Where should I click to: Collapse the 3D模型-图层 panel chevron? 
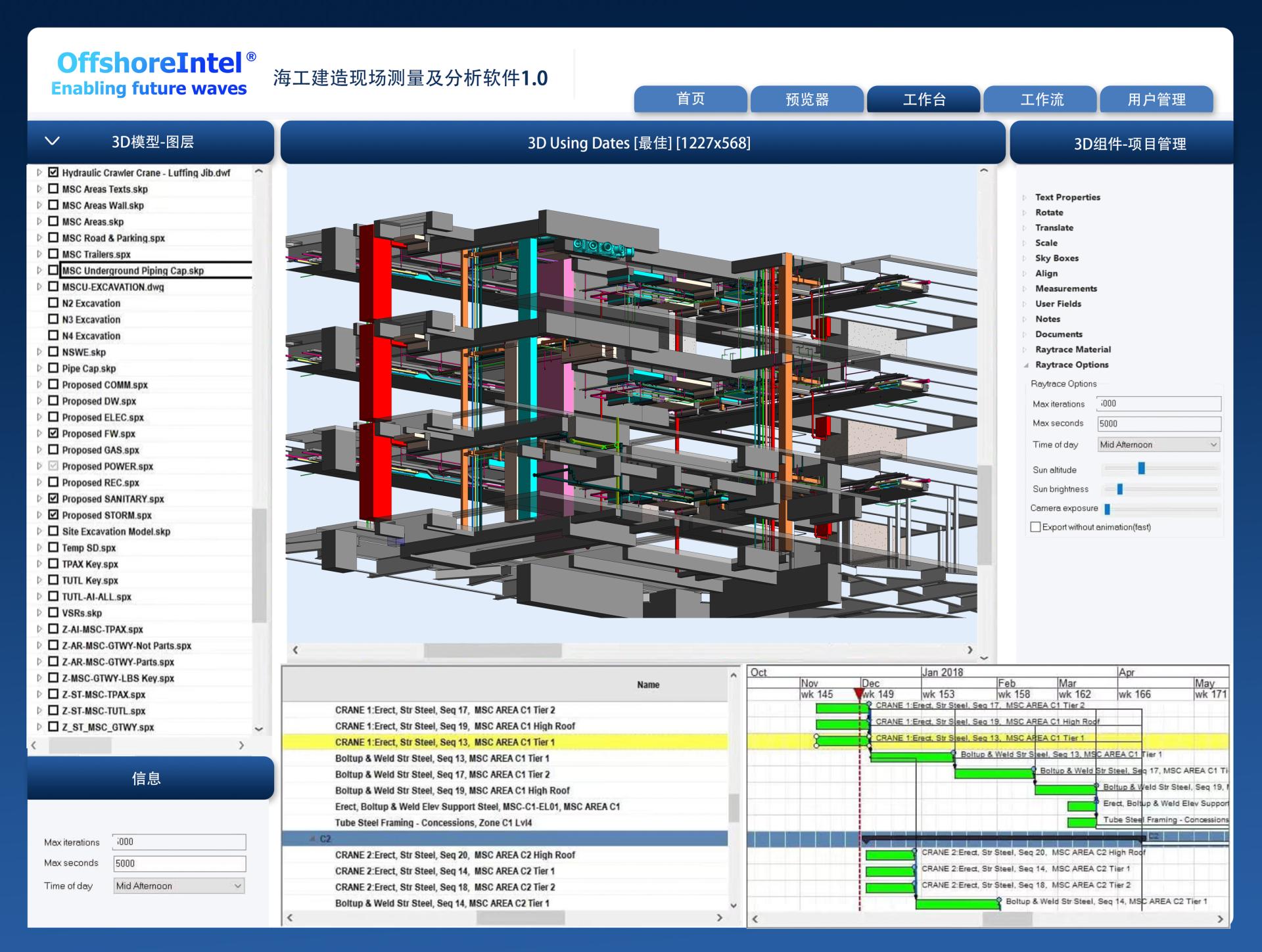[52, 141]
